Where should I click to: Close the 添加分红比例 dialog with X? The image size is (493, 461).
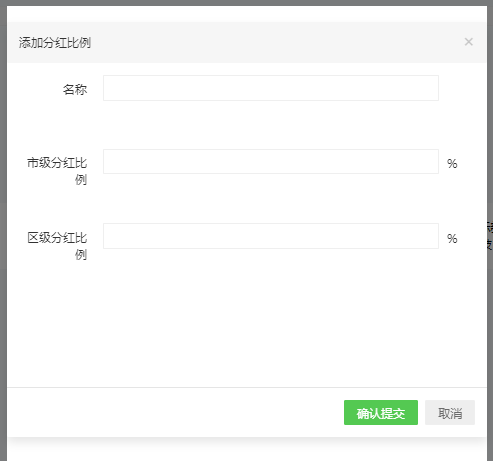[x=468, y=42]
